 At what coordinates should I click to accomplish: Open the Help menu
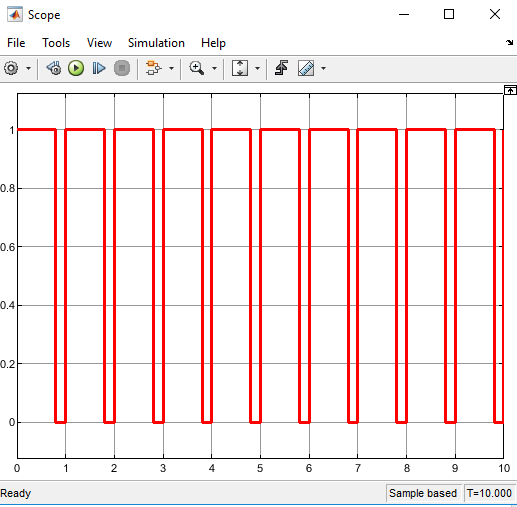coord(213,43)
